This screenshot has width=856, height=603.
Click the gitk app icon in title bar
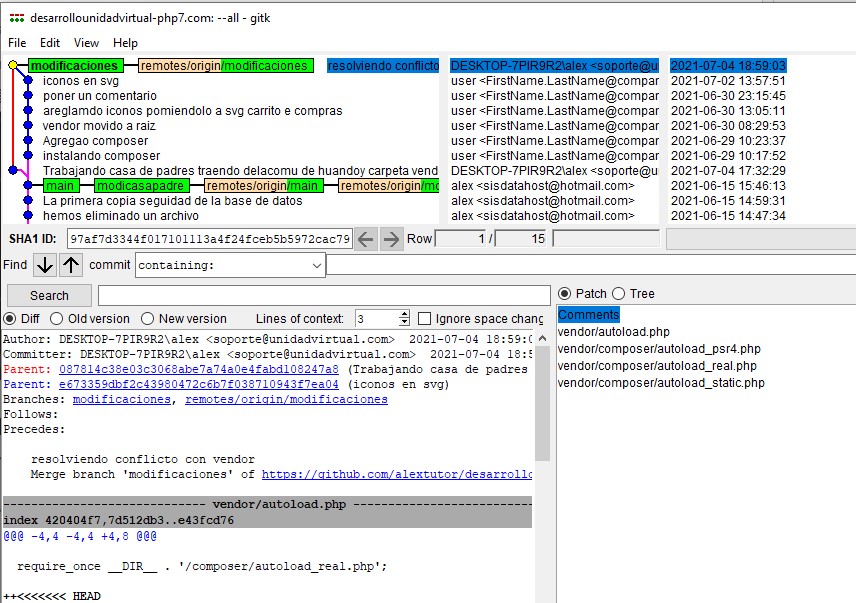pos(17,18)
